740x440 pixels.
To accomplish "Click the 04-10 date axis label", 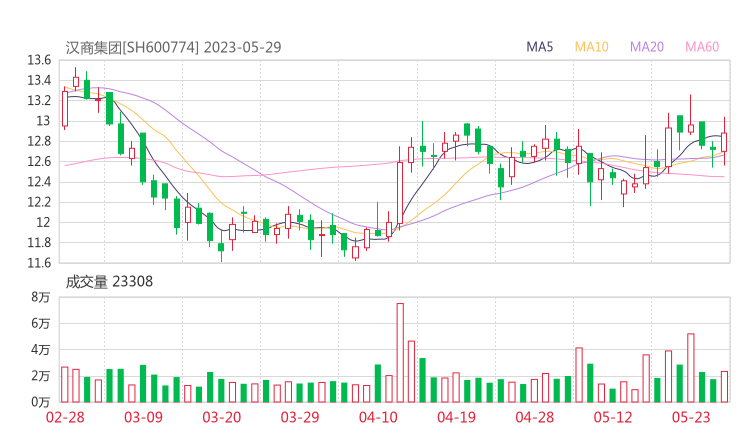I will 378,417.
